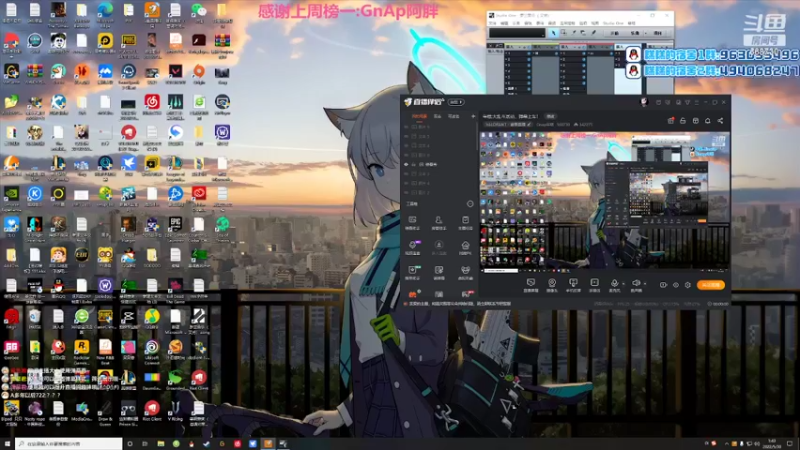Click the stream preview thumbnail
Viewport: 800px width, 450px height.
tap(605, 202)
